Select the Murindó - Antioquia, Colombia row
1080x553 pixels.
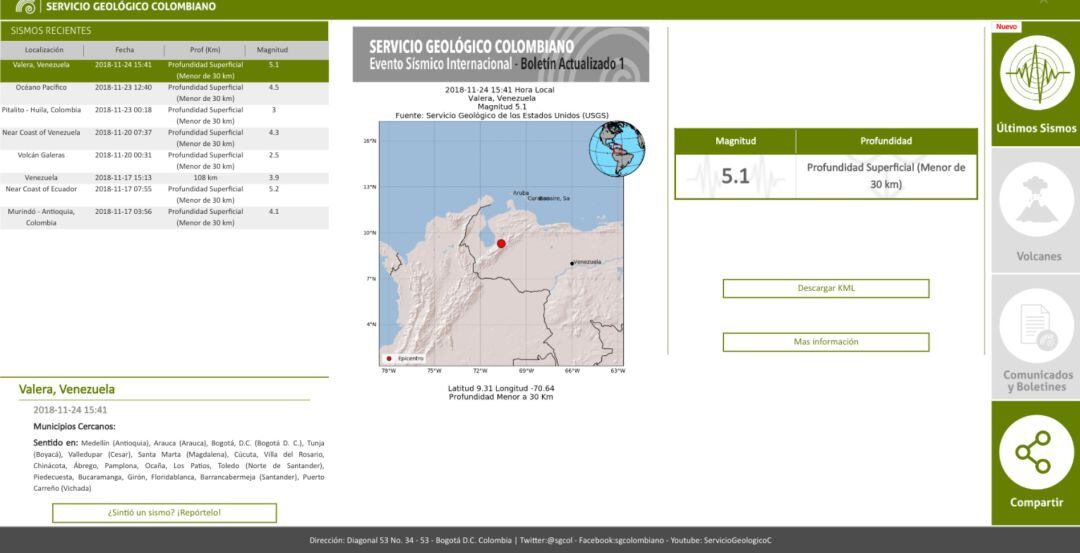point(163,217)
